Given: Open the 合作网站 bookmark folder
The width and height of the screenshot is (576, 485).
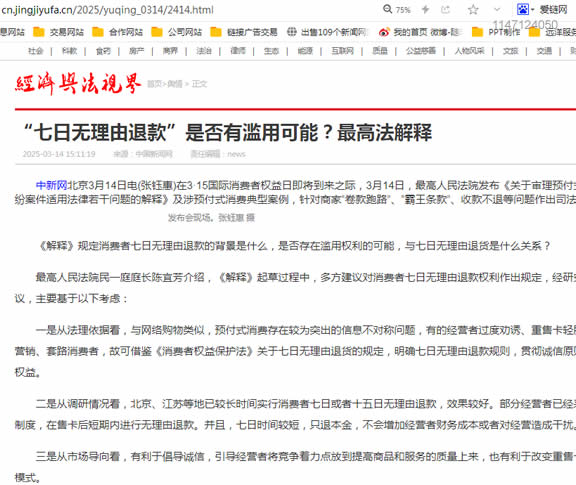Looking at the screenshot, I should pos(117,32).
